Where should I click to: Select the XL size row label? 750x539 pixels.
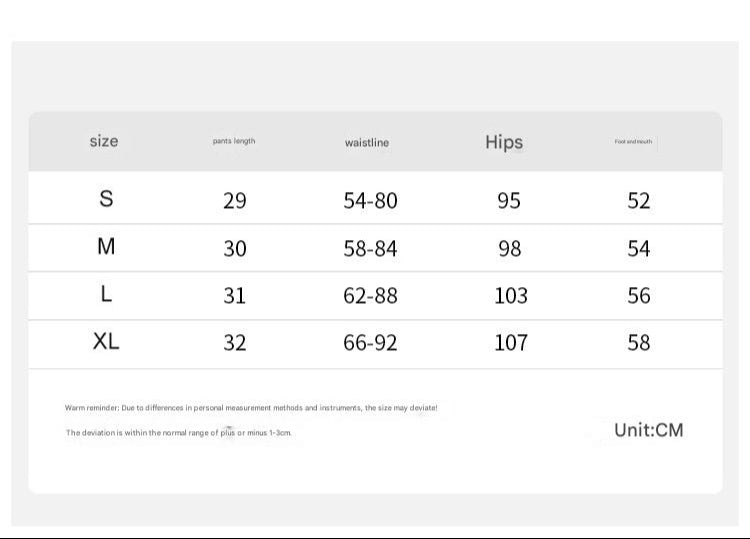tap(106, 341)
